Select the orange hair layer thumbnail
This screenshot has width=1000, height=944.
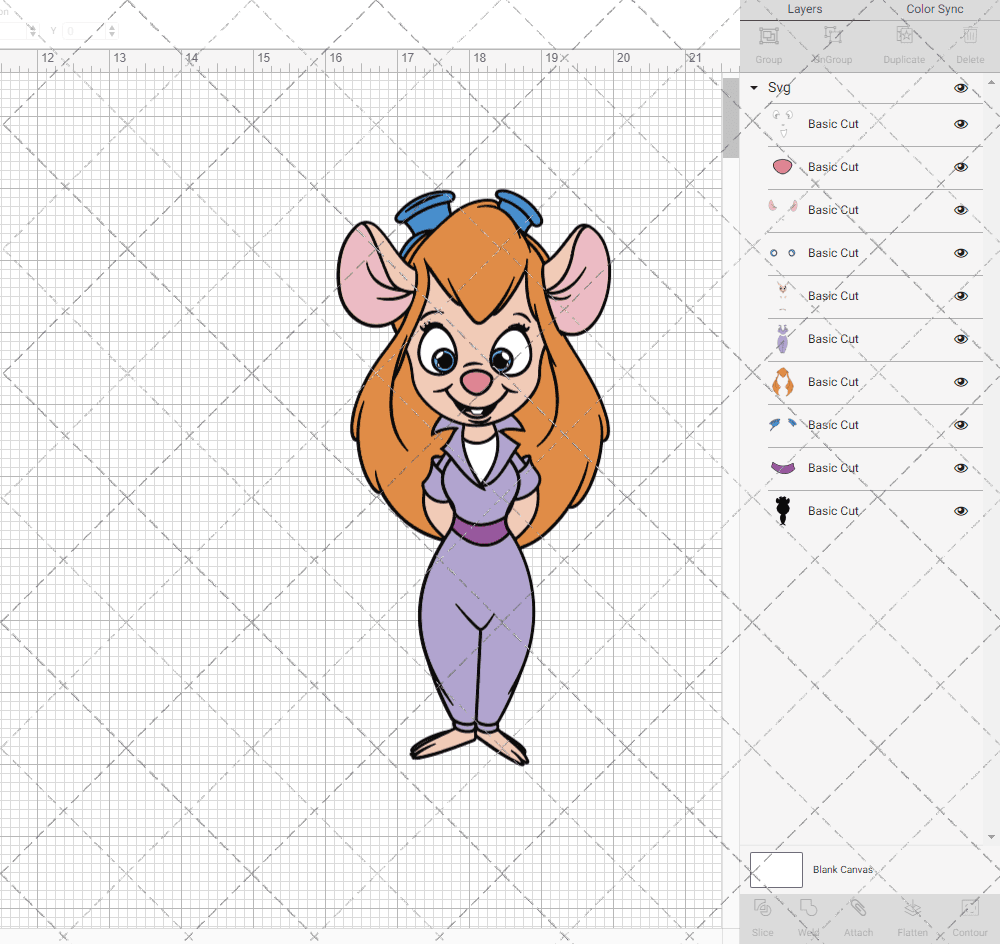coord(783,381)
